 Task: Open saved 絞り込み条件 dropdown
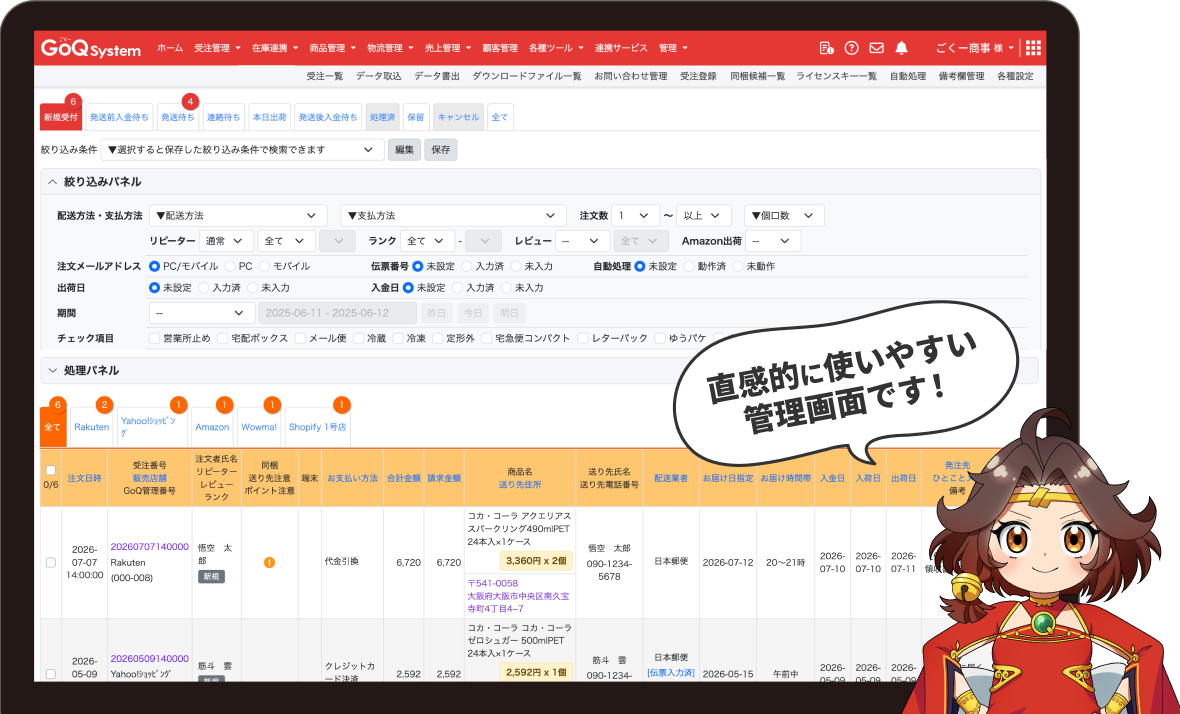click(x=241, y=150)
